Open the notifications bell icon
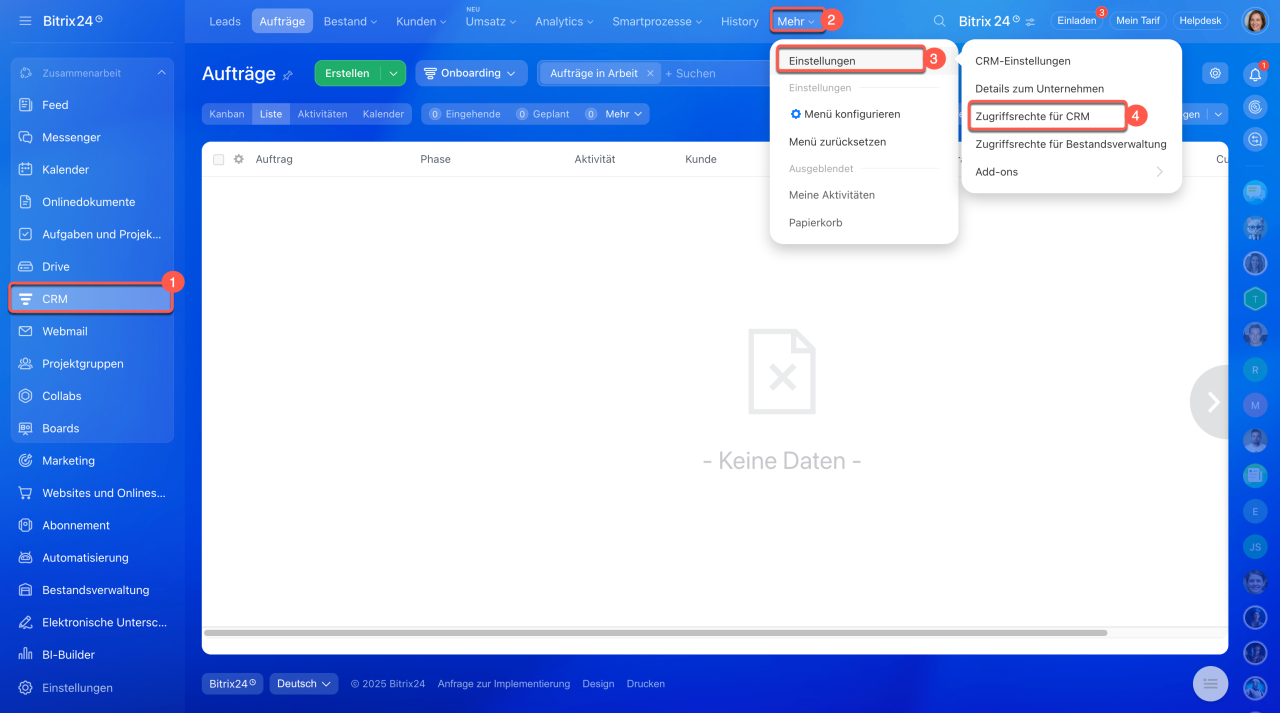This screenshot has height=713, width=1280. click(x=1255, y=74)
